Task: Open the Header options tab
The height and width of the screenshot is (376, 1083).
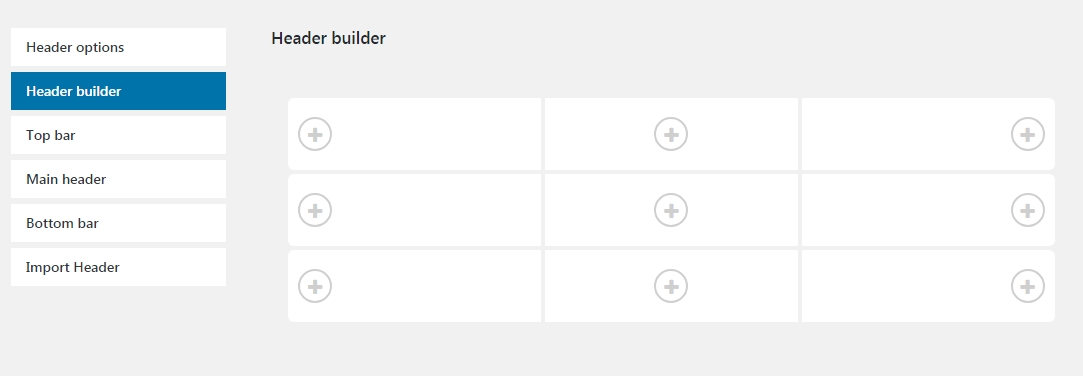Action: 118,47
